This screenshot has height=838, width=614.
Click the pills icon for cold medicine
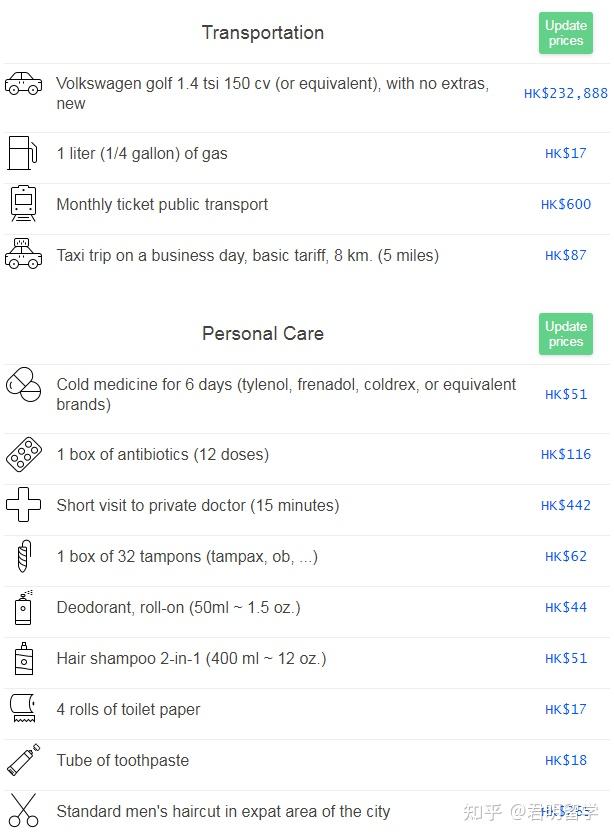24,385
